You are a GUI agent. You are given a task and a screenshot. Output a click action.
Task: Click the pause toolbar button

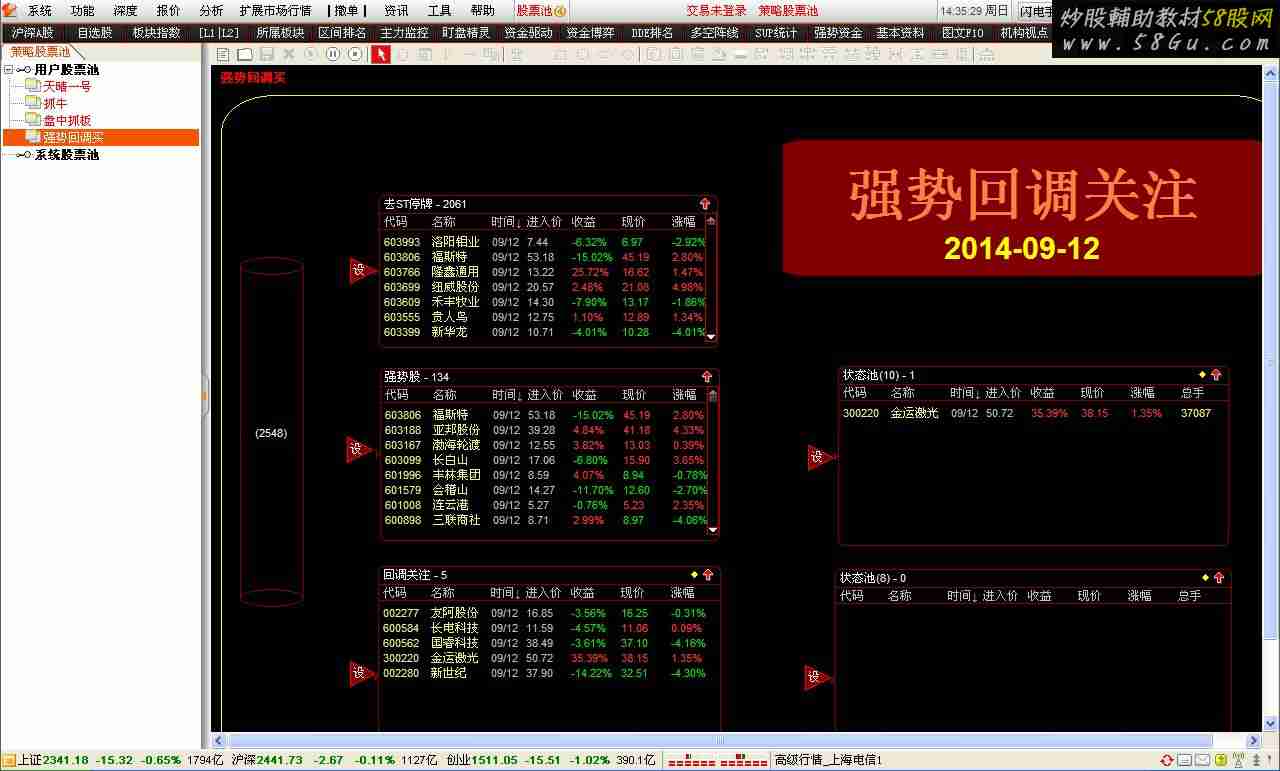tap(333, 54)
